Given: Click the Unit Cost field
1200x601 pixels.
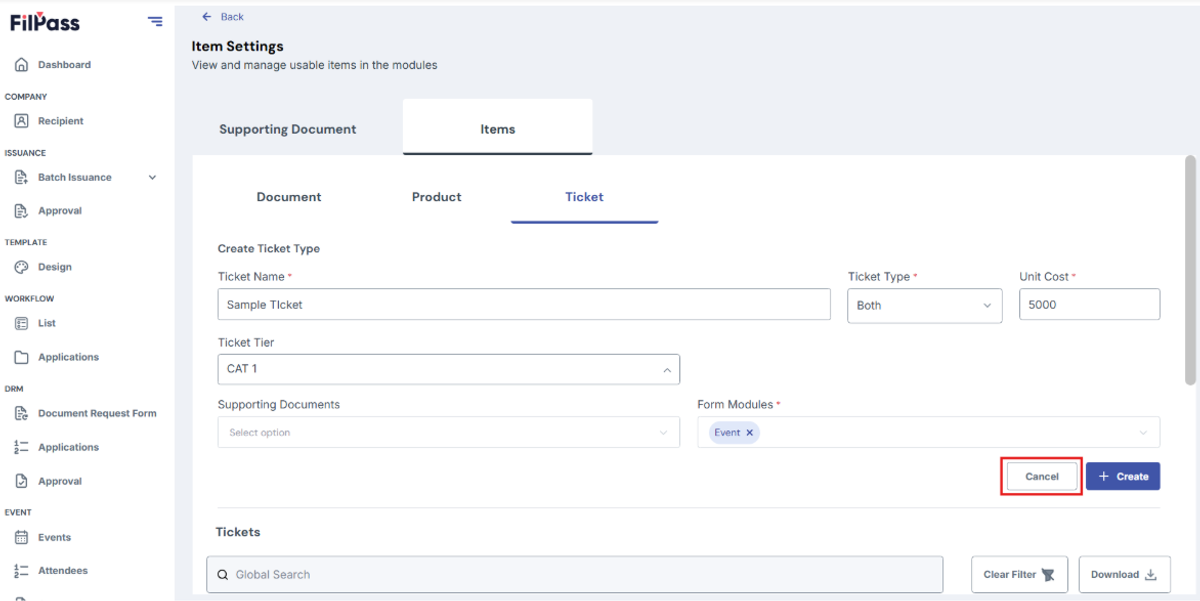Looking at the screenshot, I should 1089,305.
